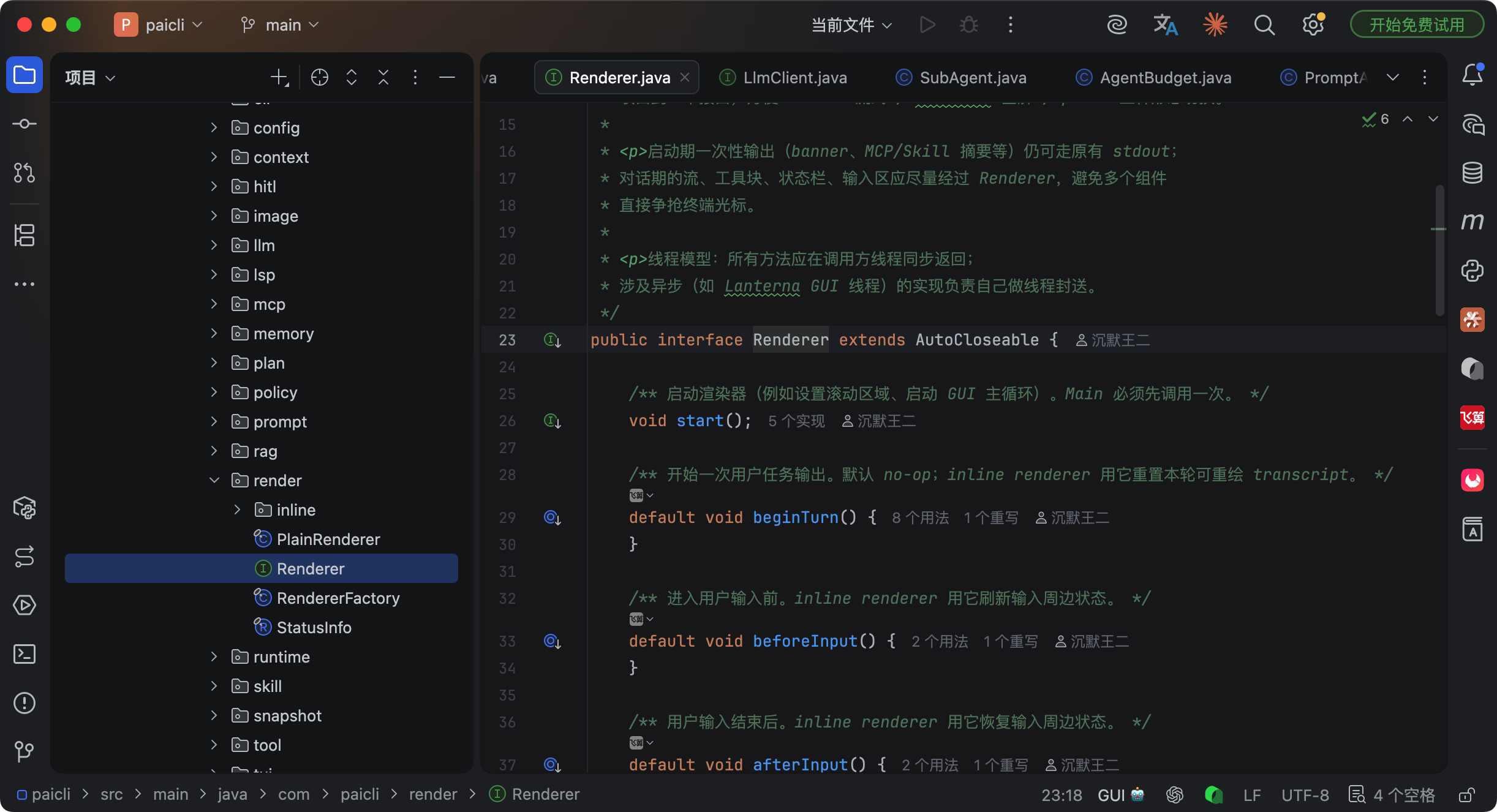
Task: Click Search Everywhere magnifier icon
Action: pyautogui.click(x=1264, y=25)
